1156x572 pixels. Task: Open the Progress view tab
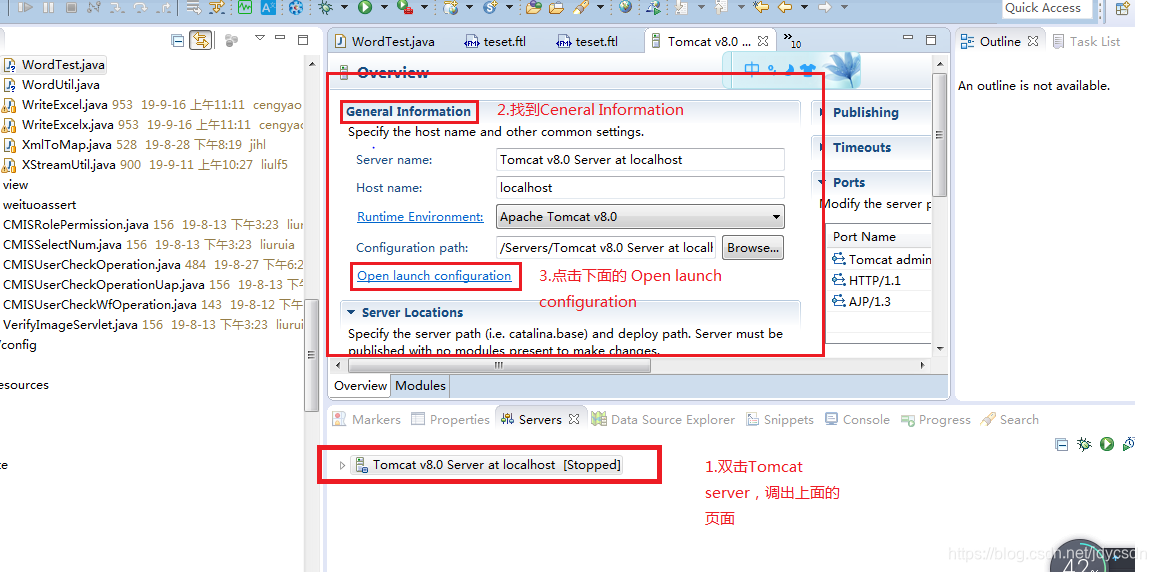[936, 419]
